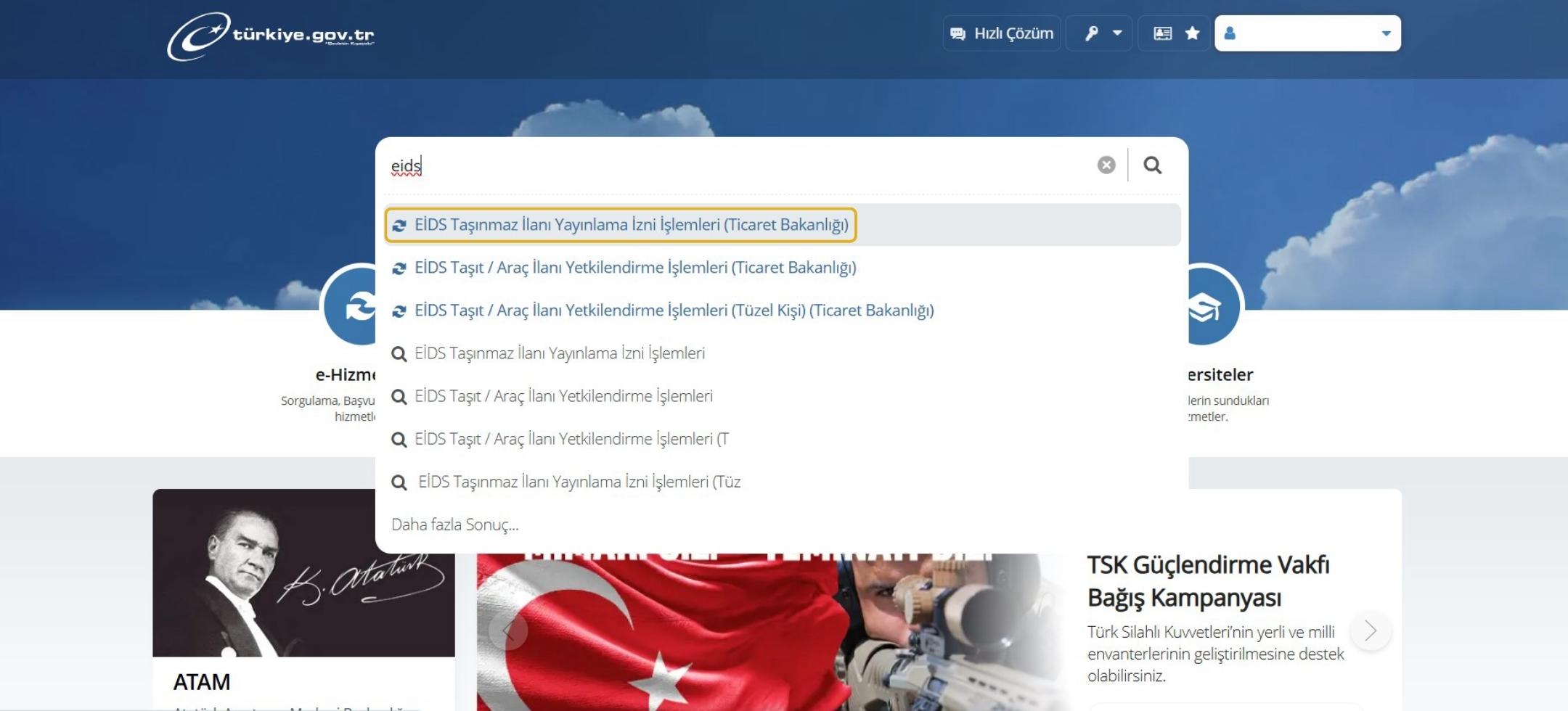
Task: Open EİDS Taşıt / Araç İlanı Yetkilendirme İşlemleri
Action: (x=635, y=267)
